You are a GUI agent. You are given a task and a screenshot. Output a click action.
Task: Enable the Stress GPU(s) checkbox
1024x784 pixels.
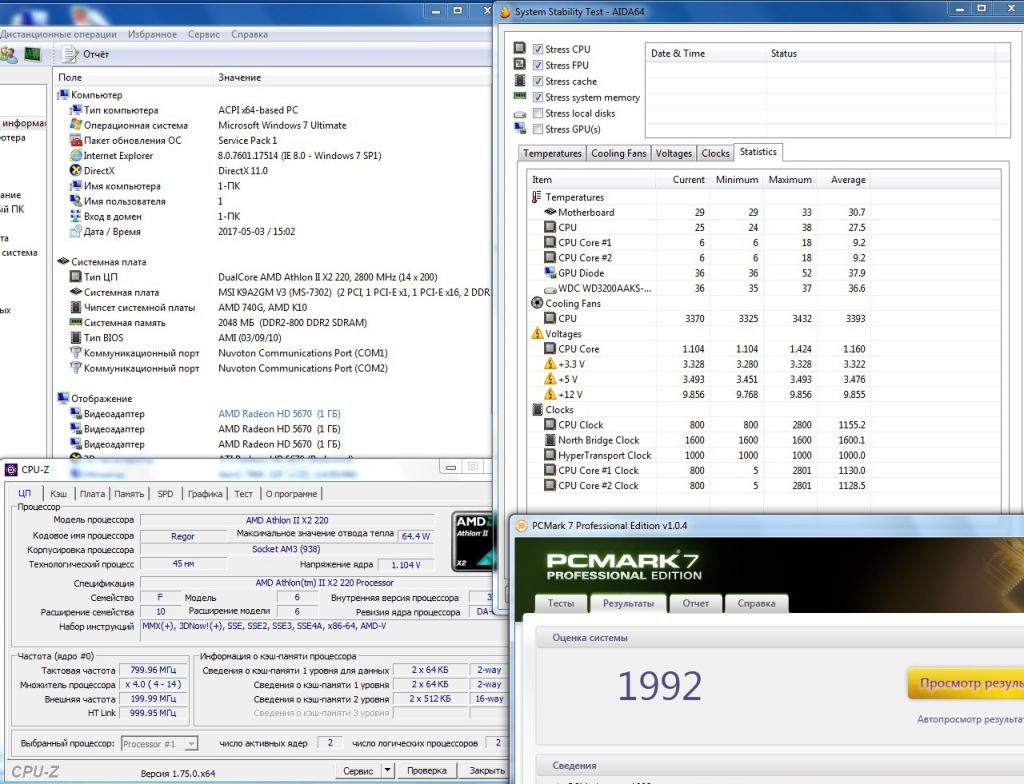click(x=538, y=129)
